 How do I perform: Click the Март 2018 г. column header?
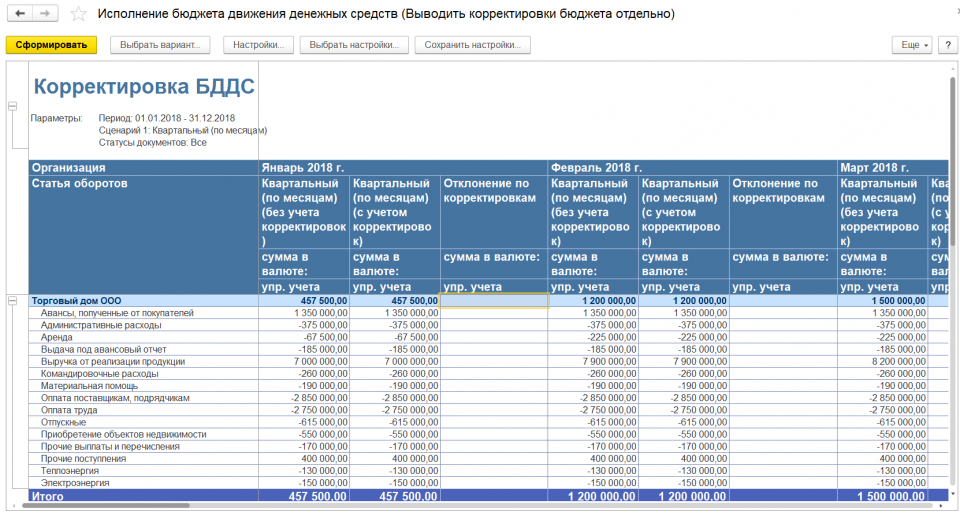point(893,167)
